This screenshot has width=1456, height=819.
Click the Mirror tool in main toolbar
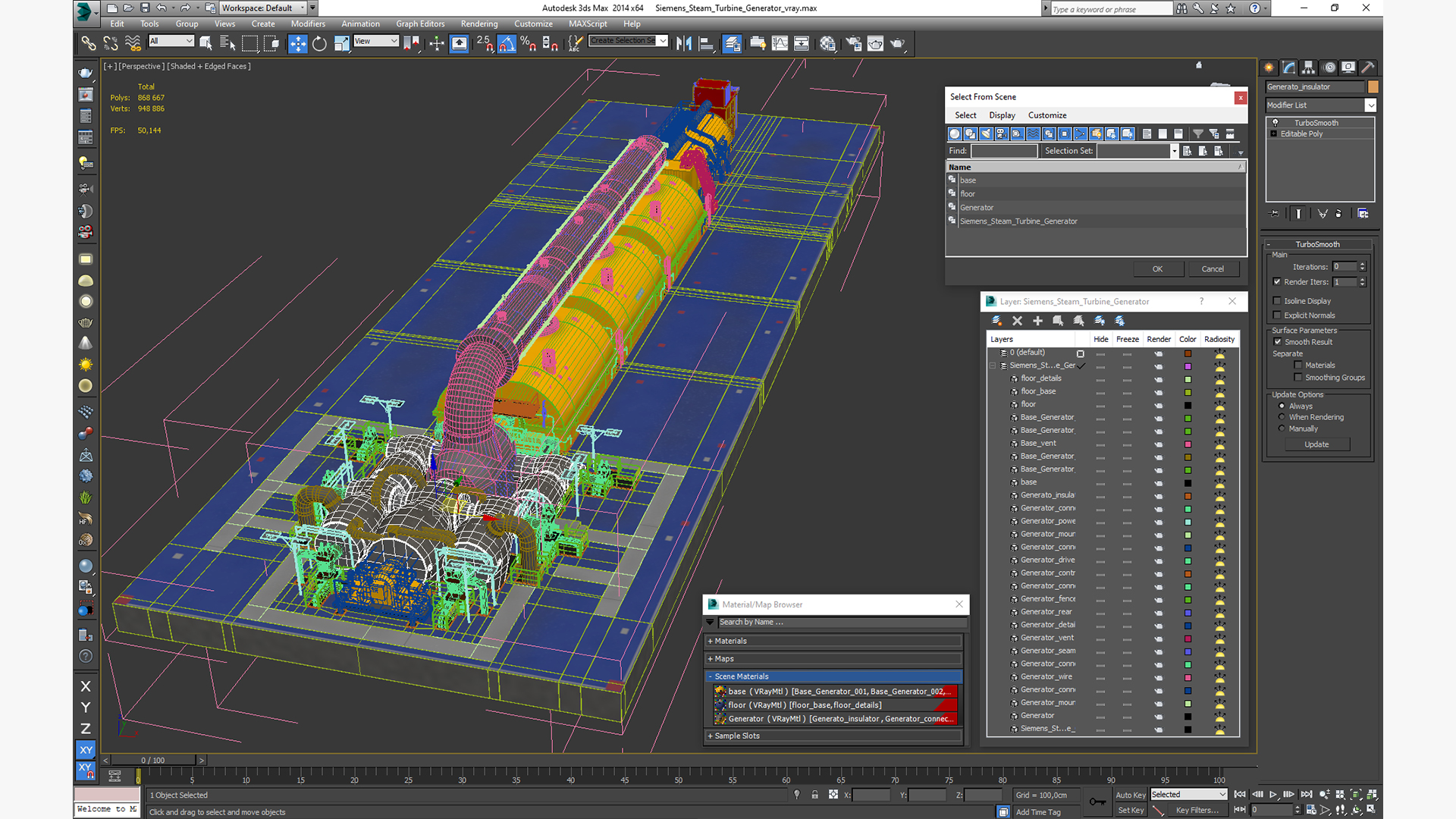click(x=683, y=43)
